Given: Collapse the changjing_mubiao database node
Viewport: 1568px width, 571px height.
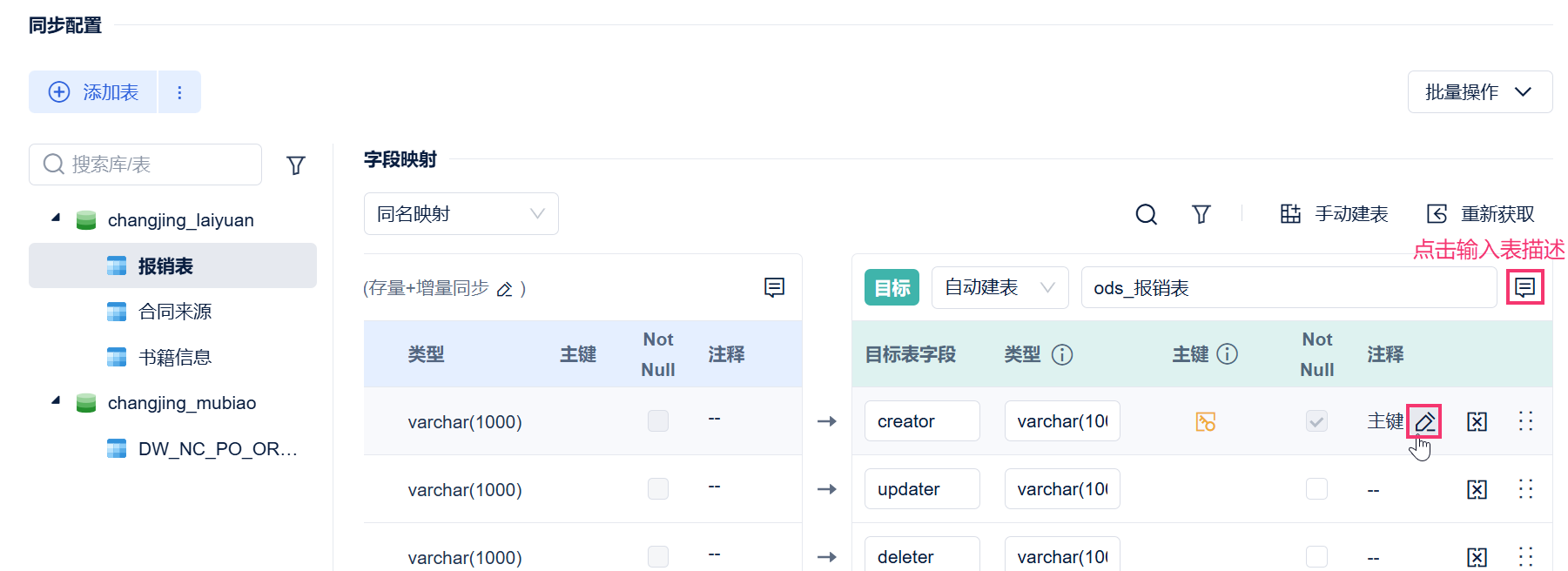Looking at the screenshot, I should pos(56,400).
